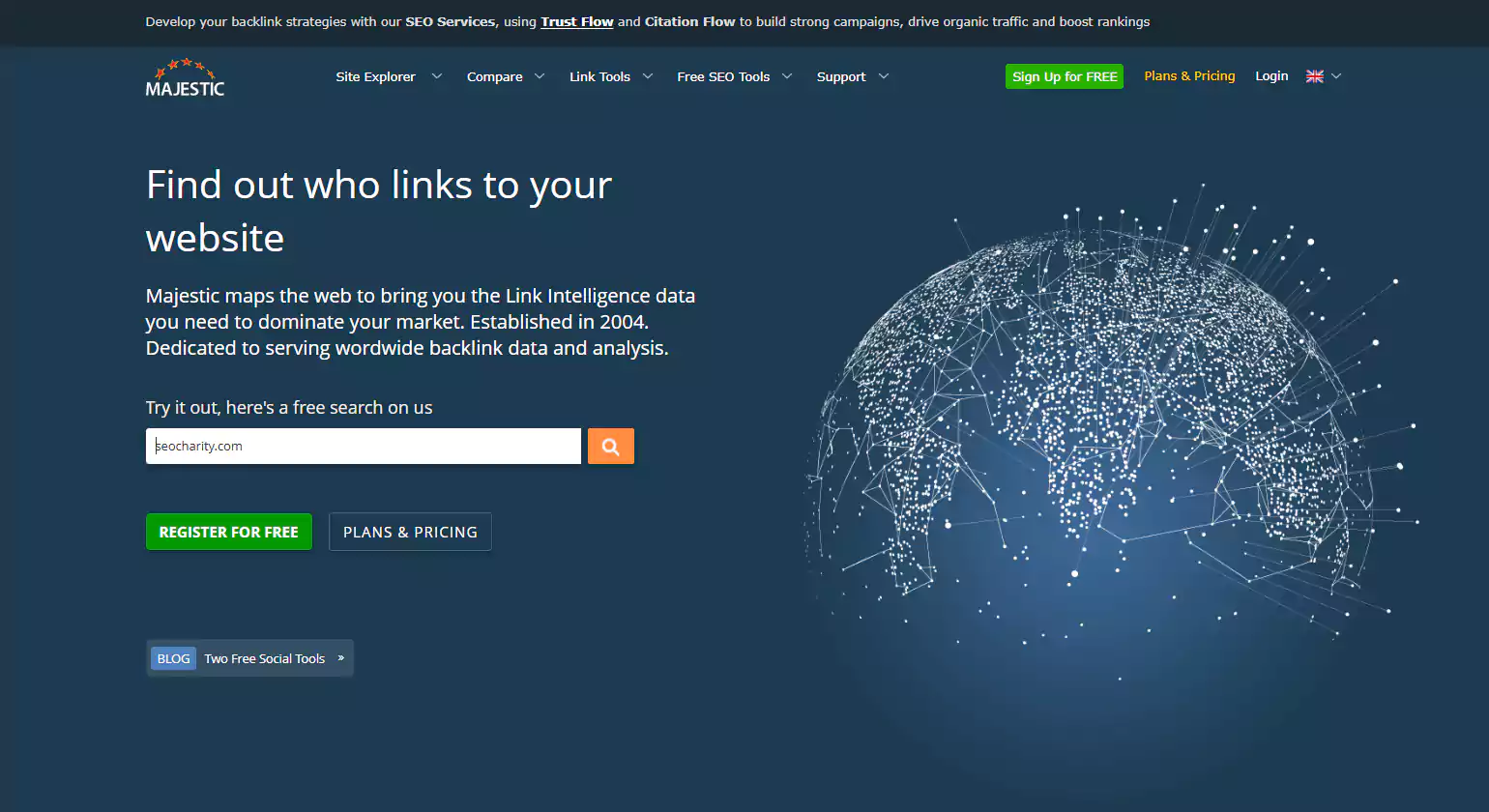Click the arrow icon after Two Free Social Tools

click(339, 658)
